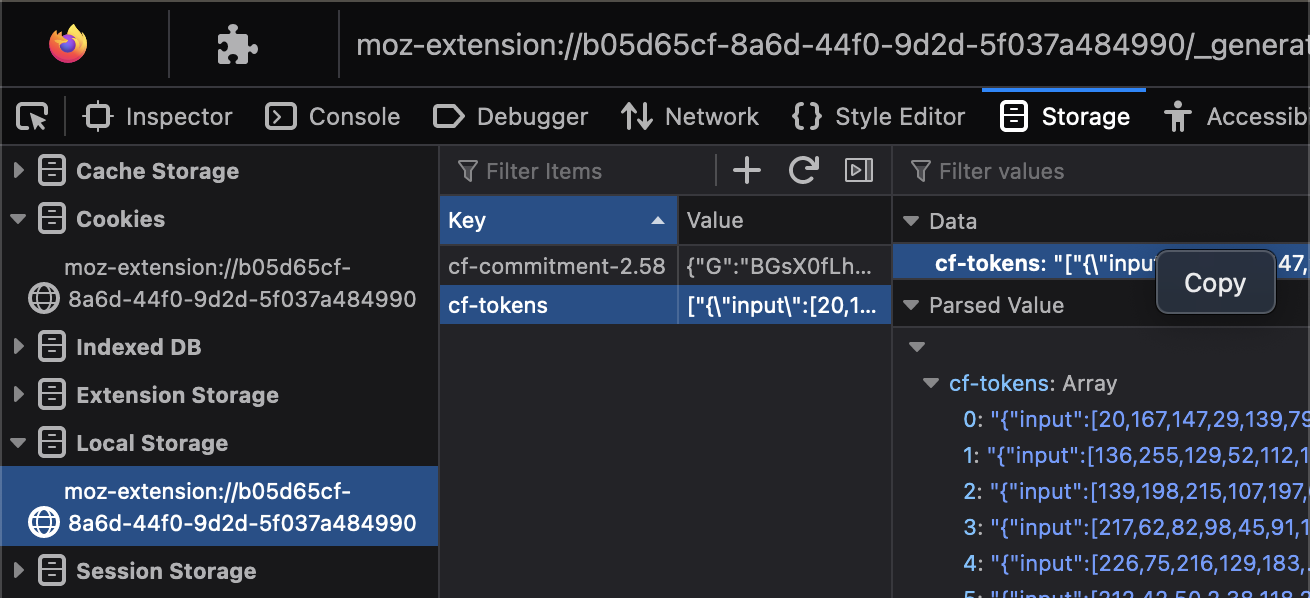Select the Indexed DB label
The height and width of the screenshot is (598, 1310).
(x=139, y=347)
